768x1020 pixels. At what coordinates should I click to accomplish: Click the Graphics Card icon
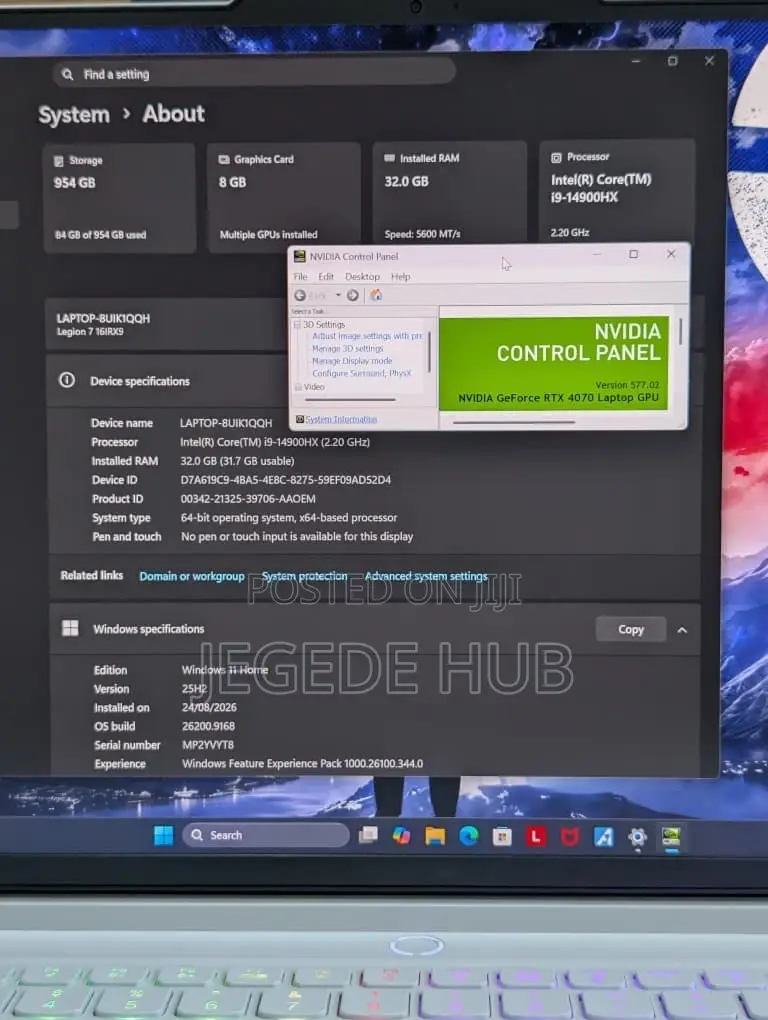pyautogui.click(x=224, y=159)
